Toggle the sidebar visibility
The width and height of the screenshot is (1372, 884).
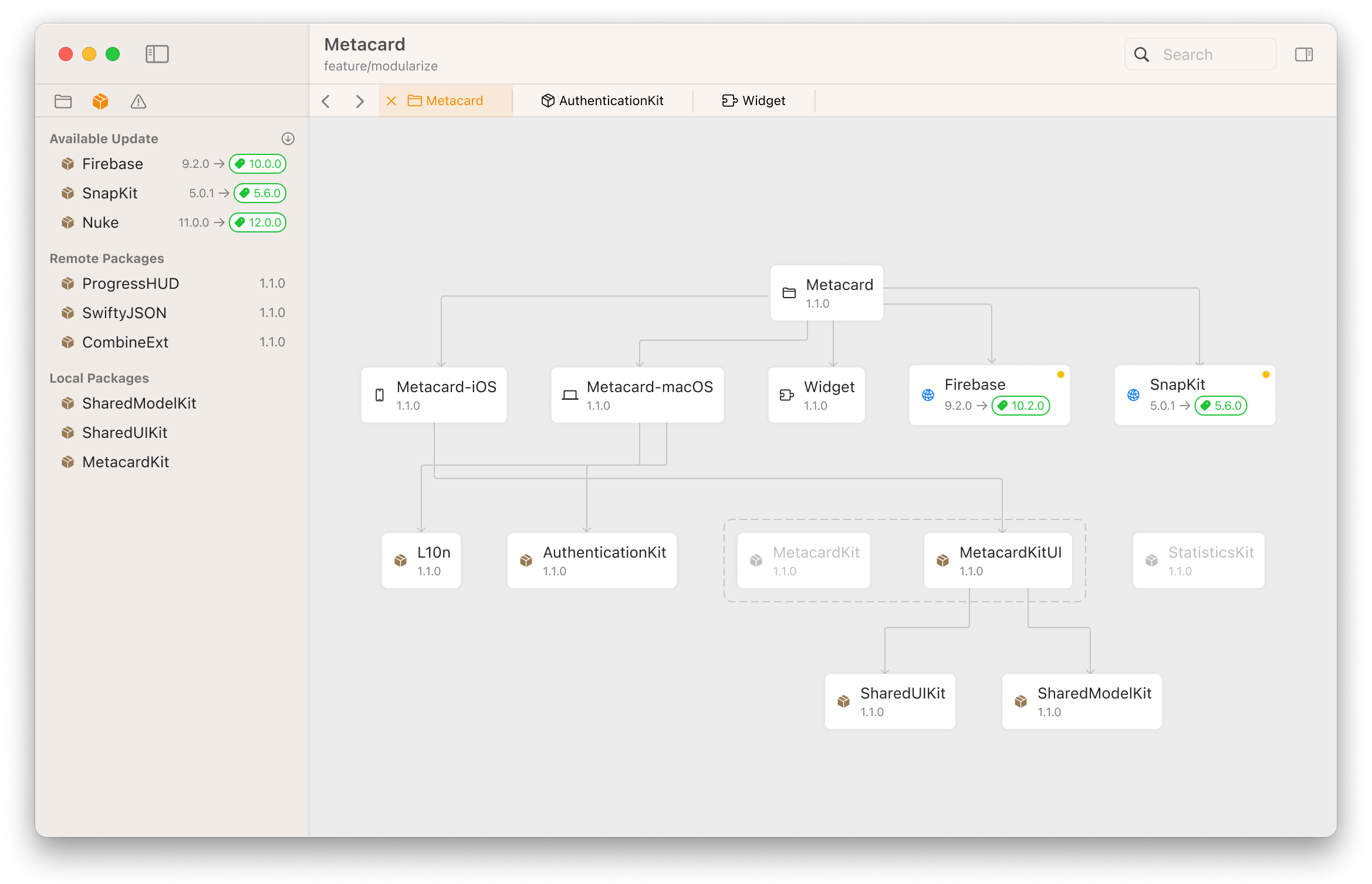[157, 53]
